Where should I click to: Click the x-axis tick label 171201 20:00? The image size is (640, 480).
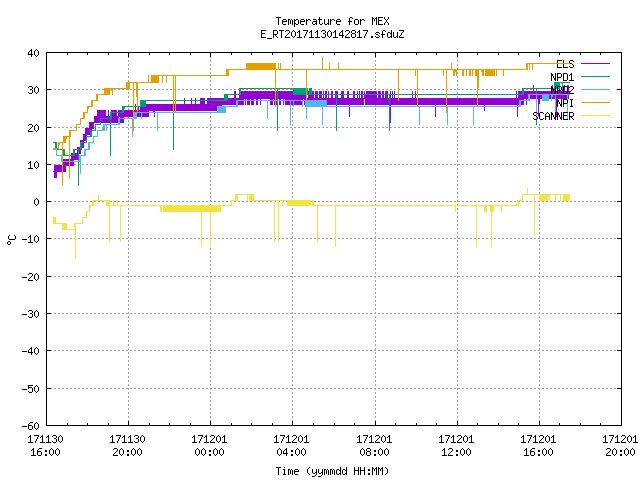click(x=620, y=445)
